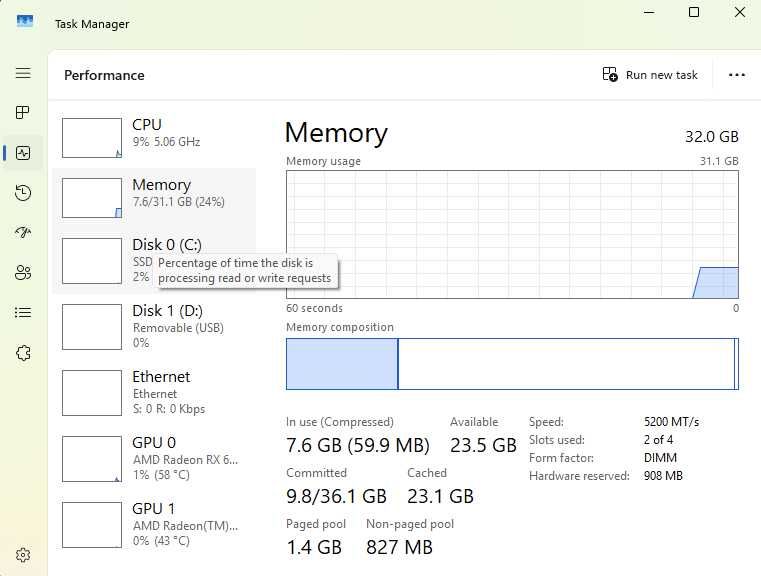Open the App history icon
The image size is (761, 576).
coord(23,193)
